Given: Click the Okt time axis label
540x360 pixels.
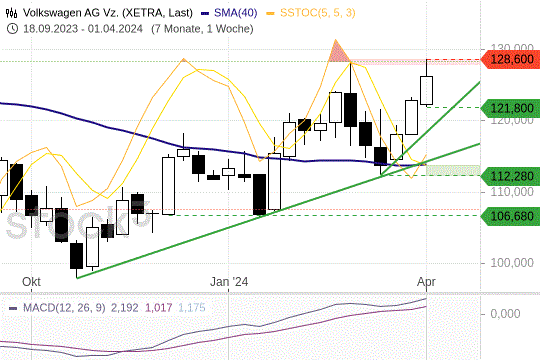Looking at the screenshot, I should tap(31, 282).
